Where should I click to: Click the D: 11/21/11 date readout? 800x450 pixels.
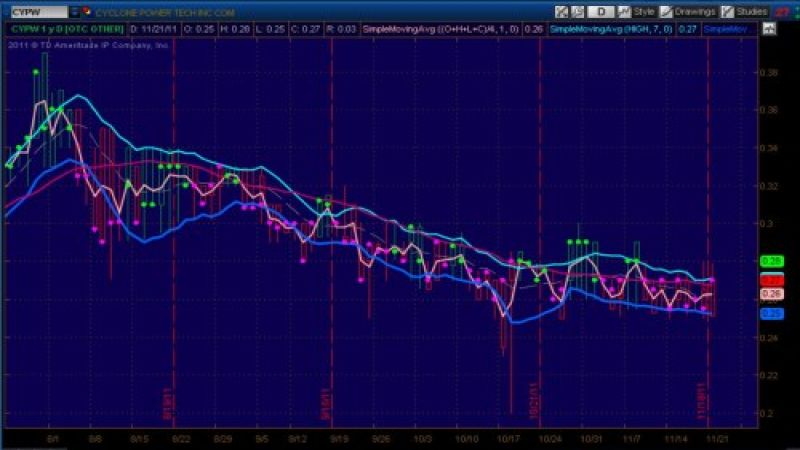tap(154, 29)
